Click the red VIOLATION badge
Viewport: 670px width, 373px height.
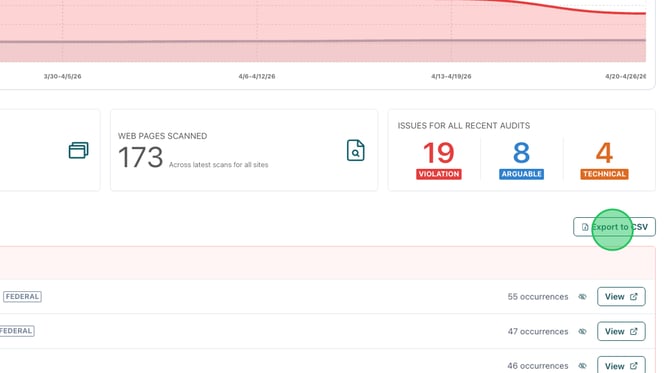pyautogui.click(x=439, y=174)
